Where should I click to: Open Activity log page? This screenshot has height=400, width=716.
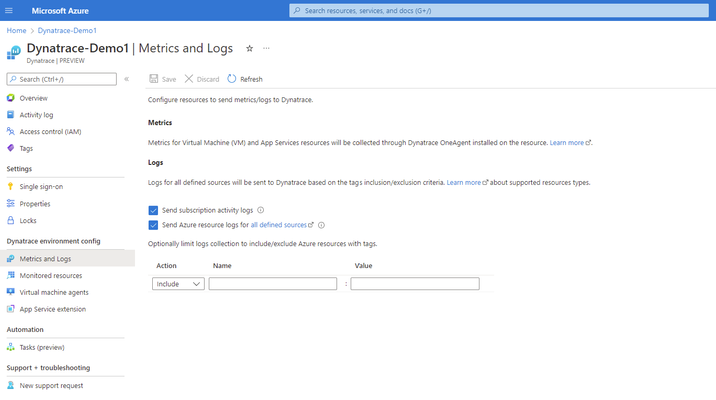pos(36,115)
